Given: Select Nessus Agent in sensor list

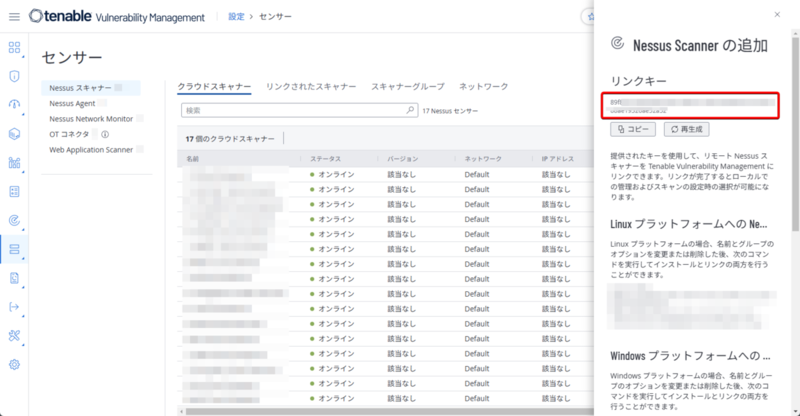Looking at the screenshot, I should 72,103.
